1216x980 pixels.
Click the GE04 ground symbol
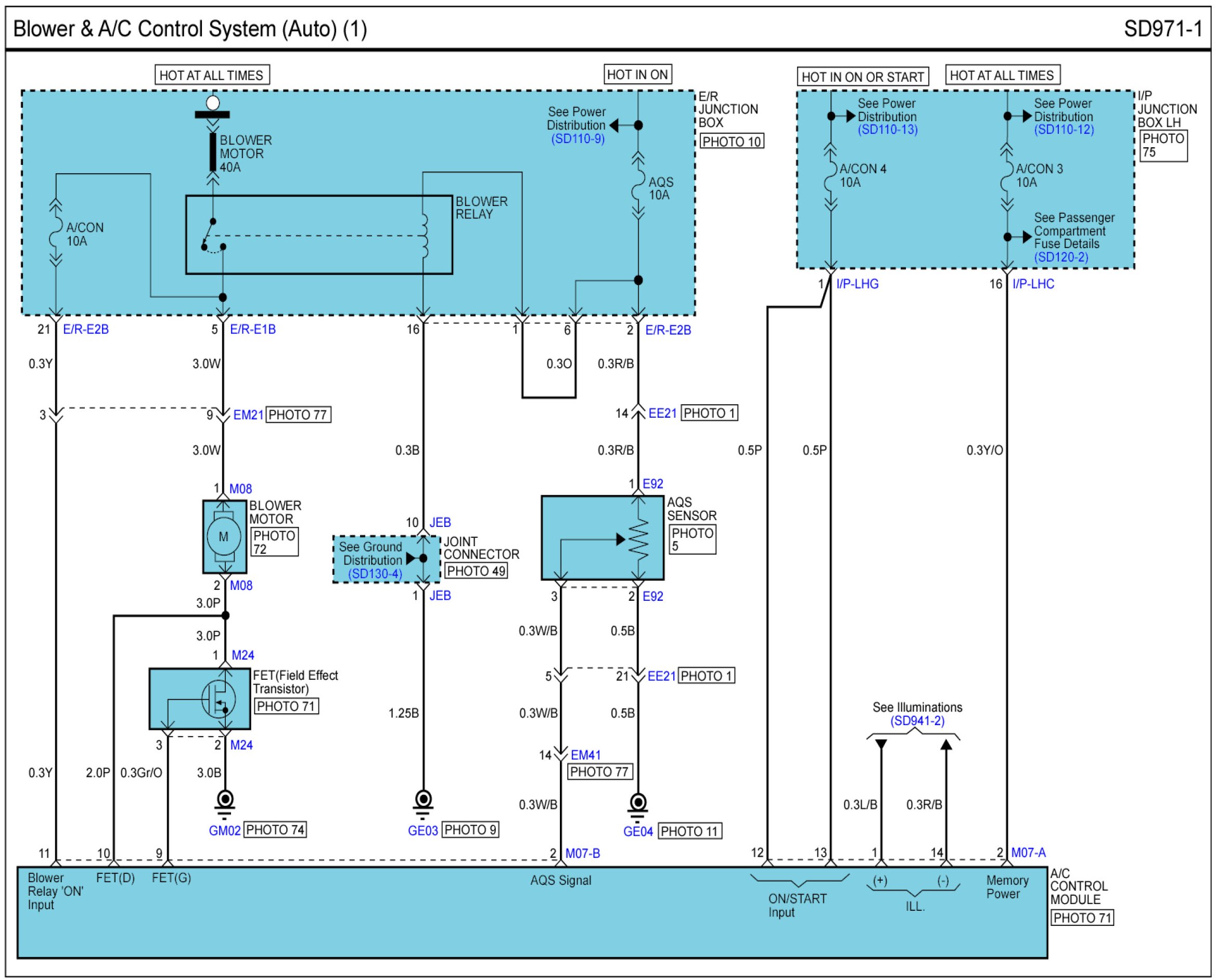638,804
